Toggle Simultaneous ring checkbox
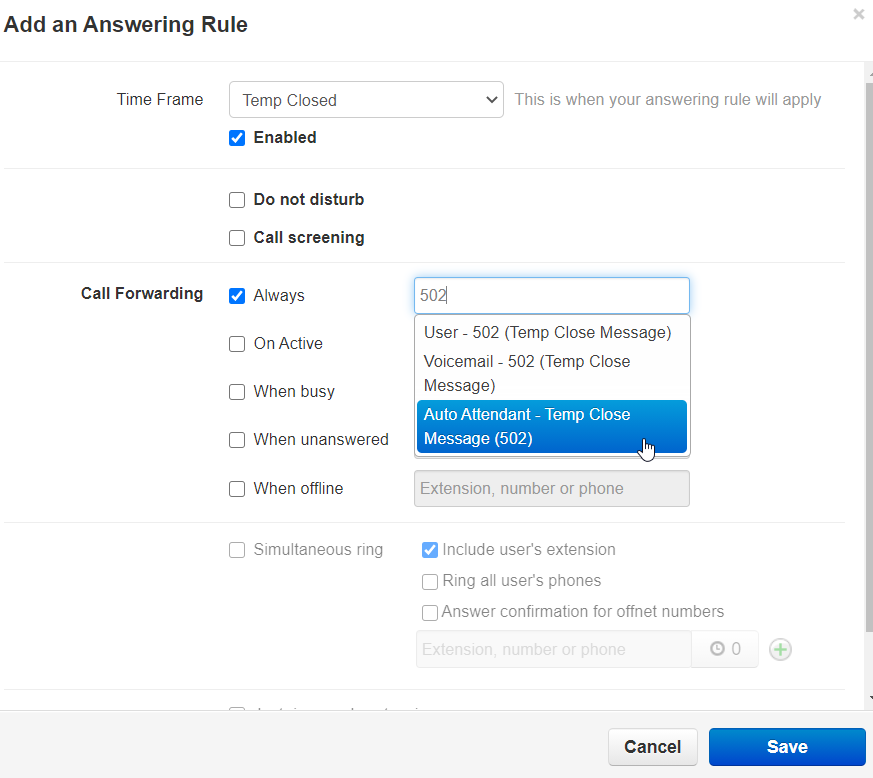 [237, 550]
